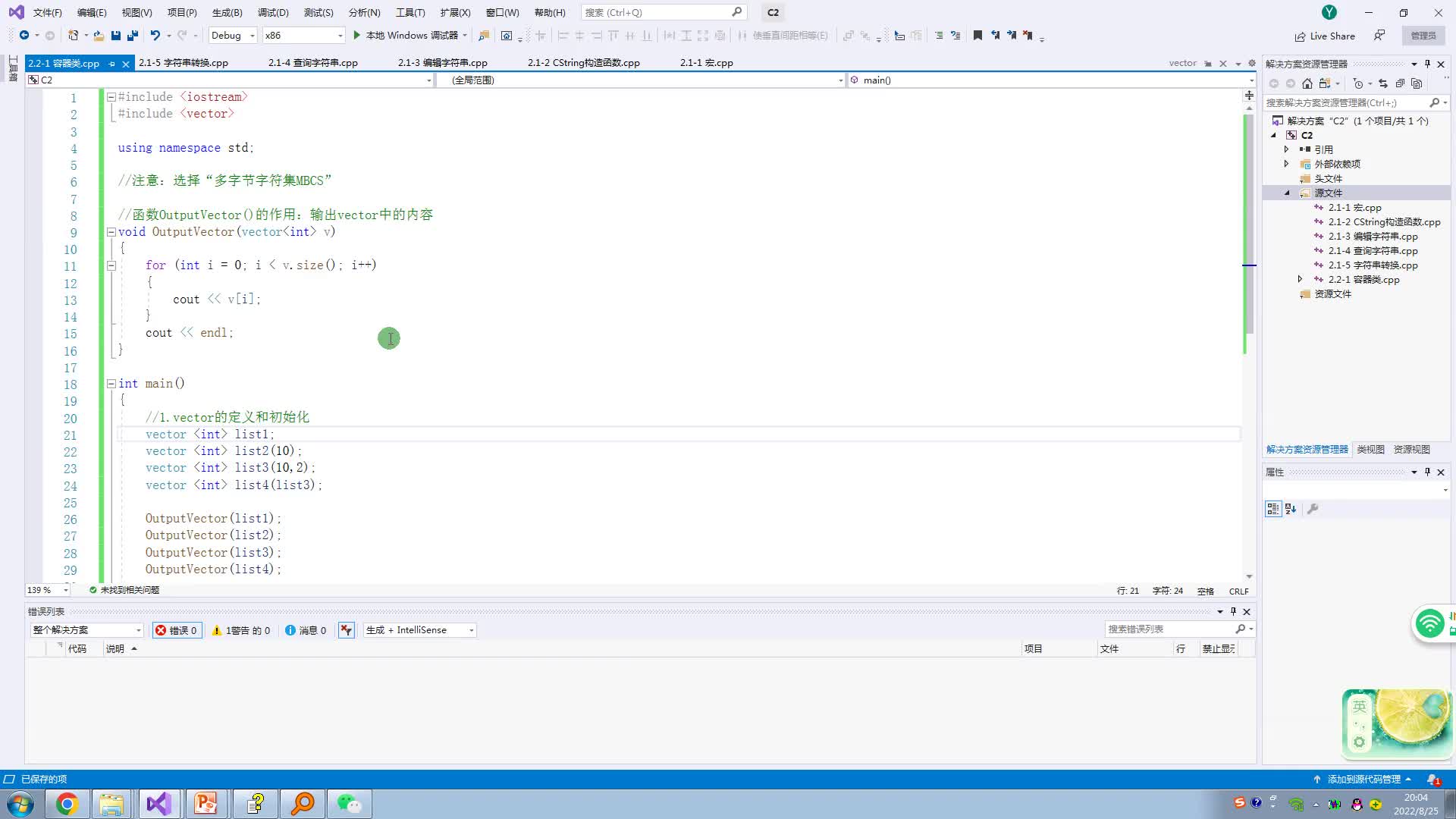This screenshot has width=1456, height=819.
Task: Click the Save All icon
Action: [x=133, y=35]
